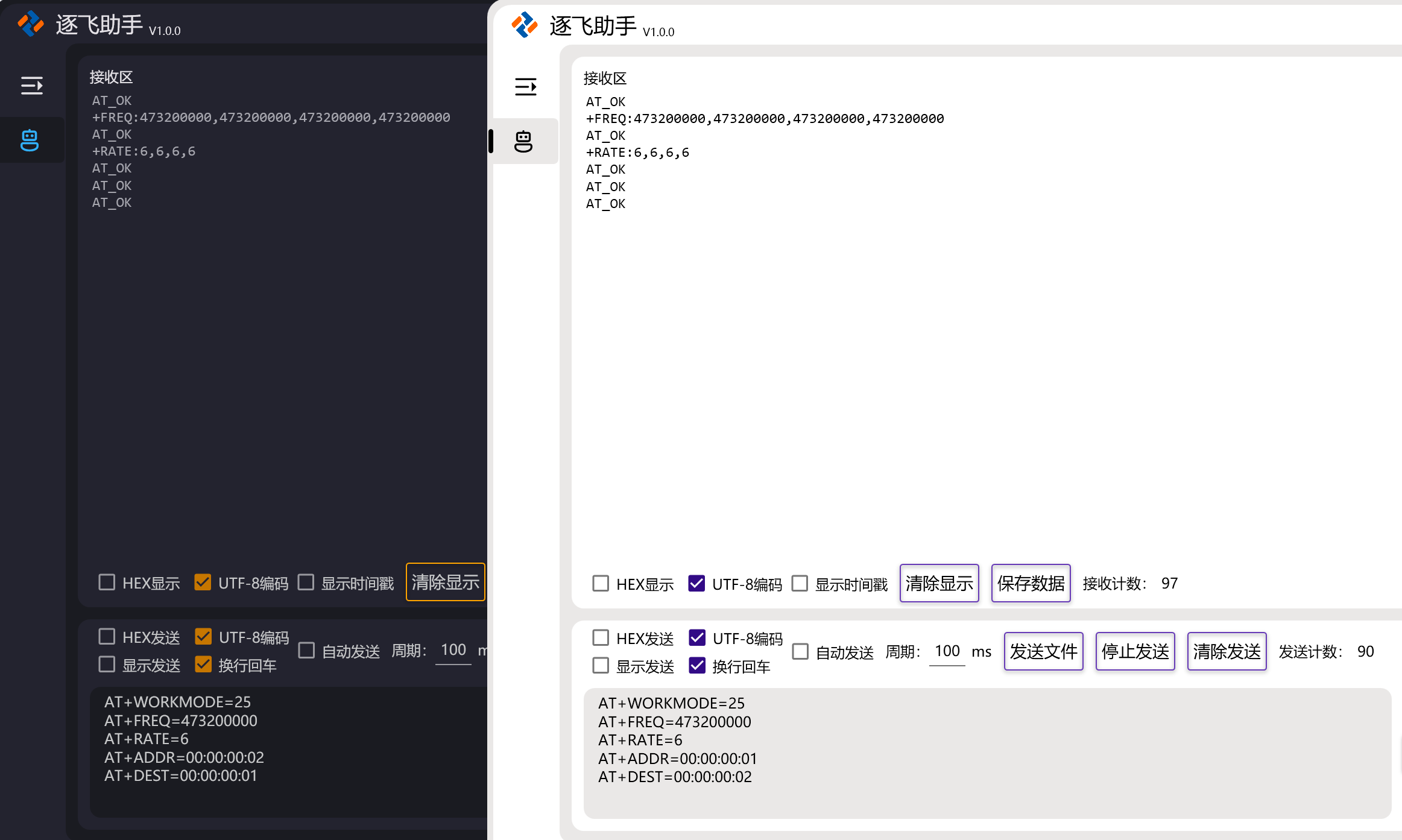1402x840 pixels.
Task: Click the send text area in light window
Action: pos(987,753)
